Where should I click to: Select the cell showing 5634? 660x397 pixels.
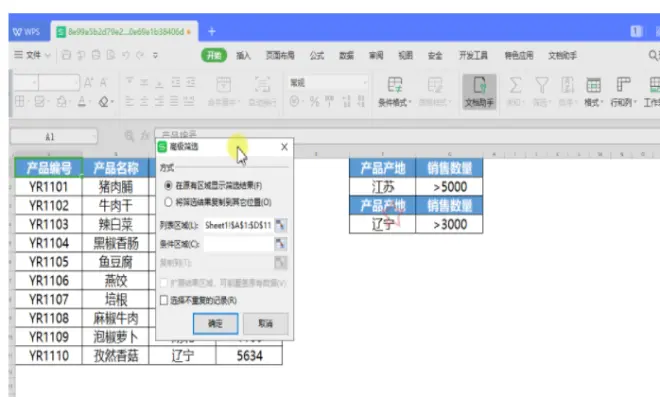click(249, 356)
